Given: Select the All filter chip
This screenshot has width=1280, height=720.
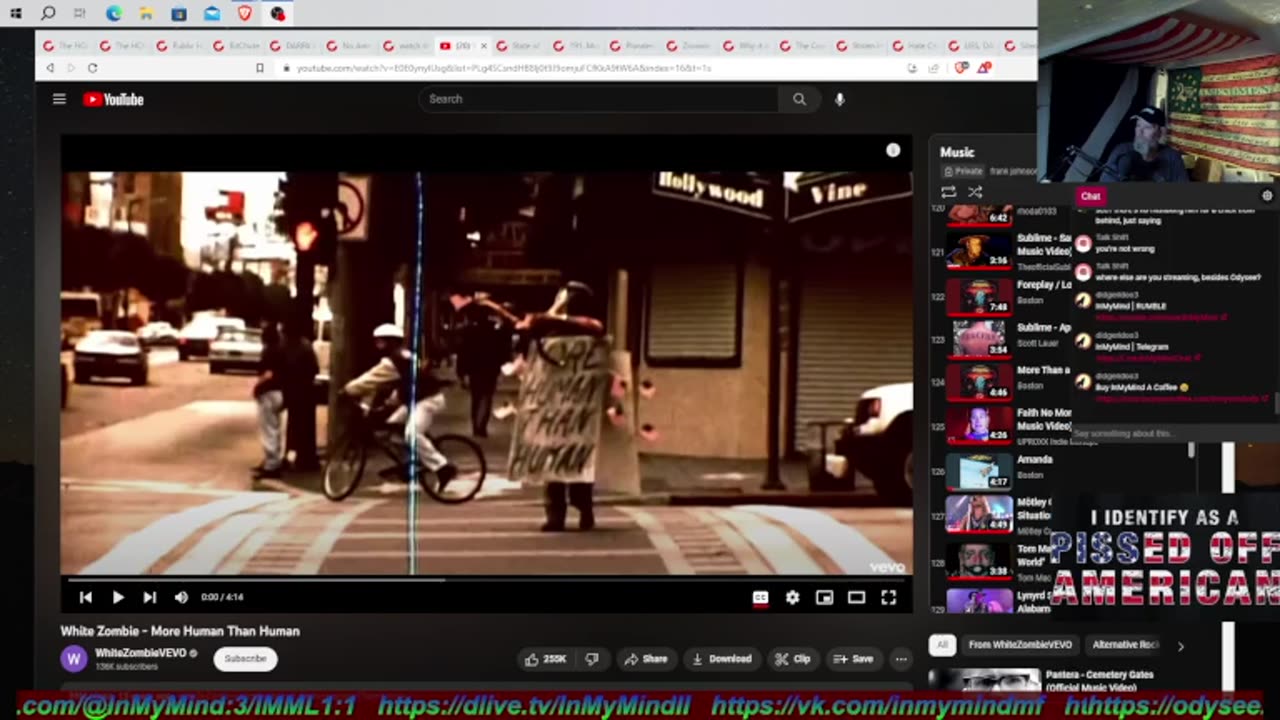Looking at the screenshot, I should pos(941,645).
